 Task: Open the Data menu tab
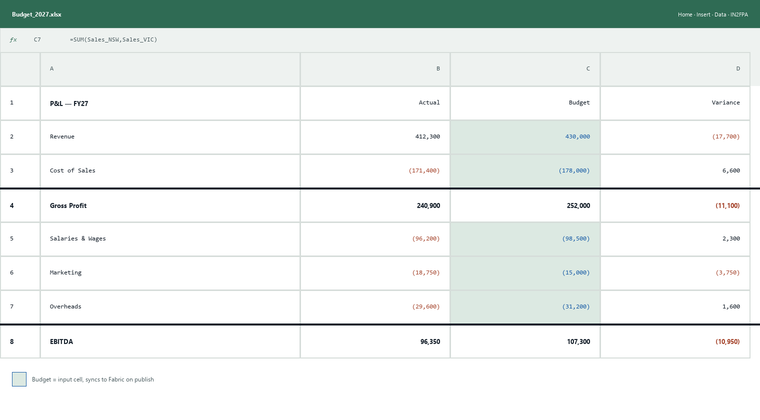click(720, 15)
